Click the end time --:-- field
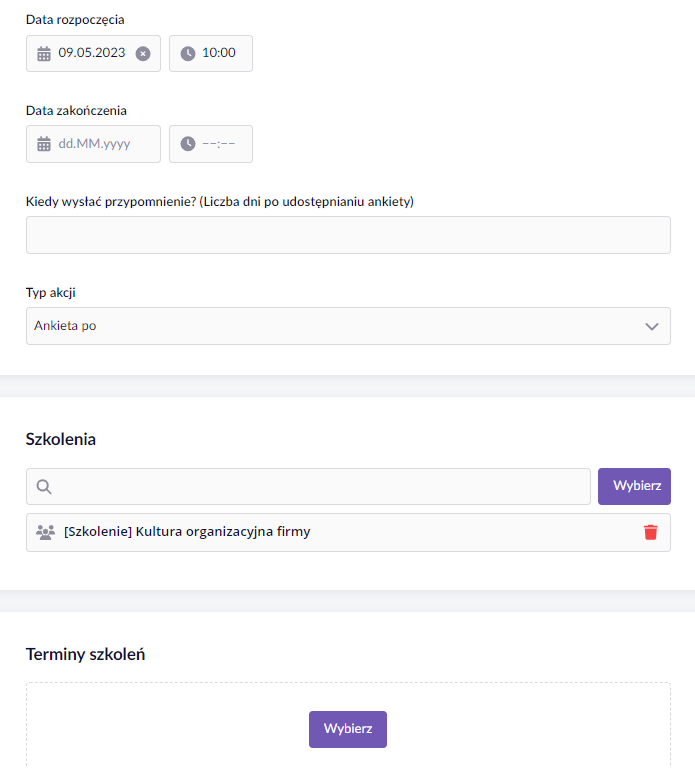The height and width of the screenshot is (768, 695). coord(211,144)
